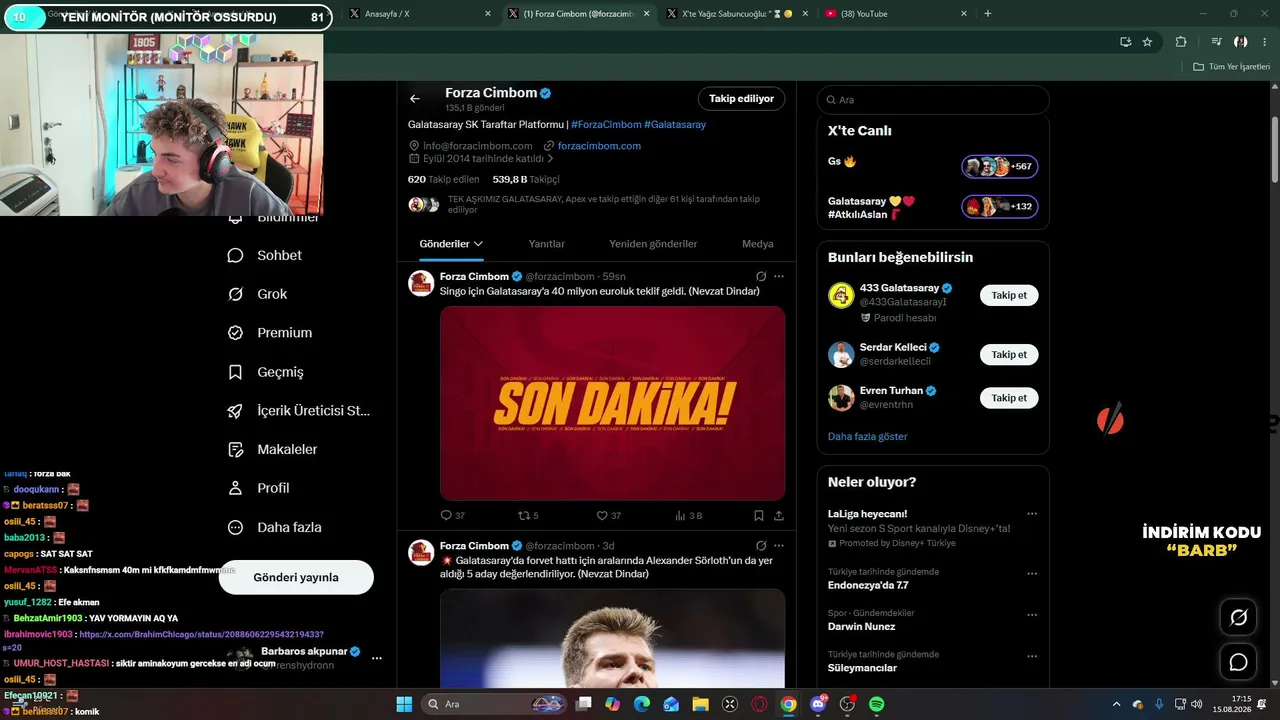Open the Chrome extensions puzzle icon
This screenshot has width=1280, height=720.
click(x=1181, y=42)
